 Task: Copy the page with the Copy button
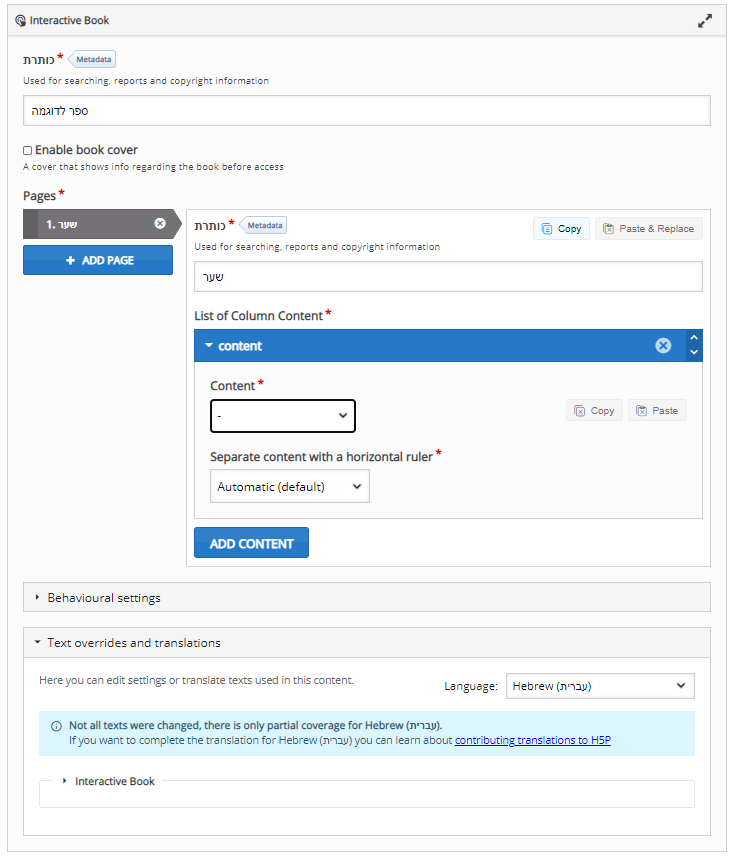click(561, 229)
